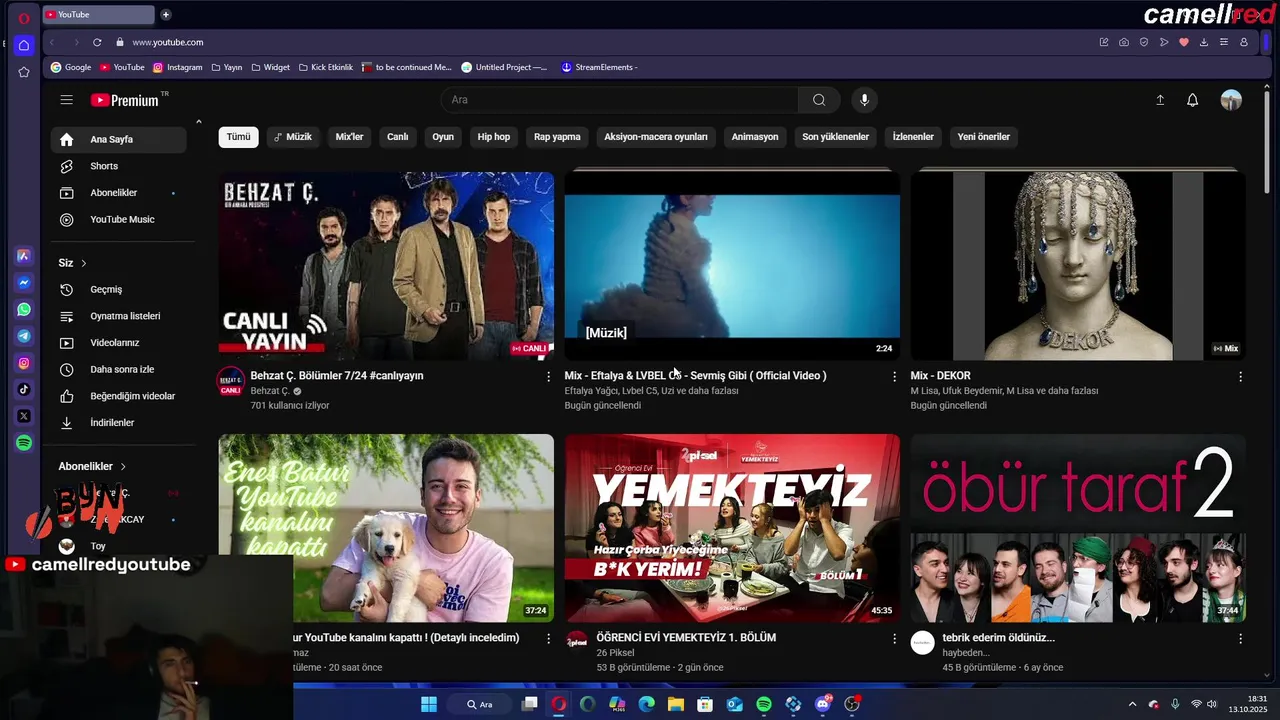Open YouTube Music in sidebar
The width and height of the screenshot is (1280, 720).
click(119, 219)
